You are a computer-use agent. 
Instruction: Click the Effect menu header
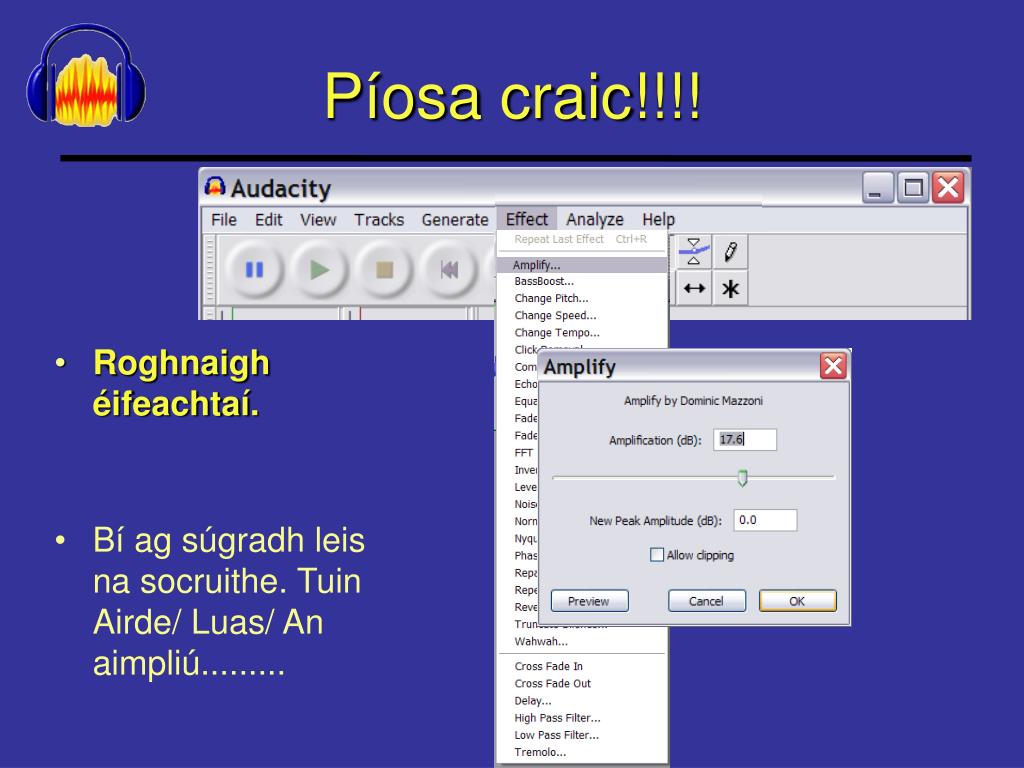point(527,219)
